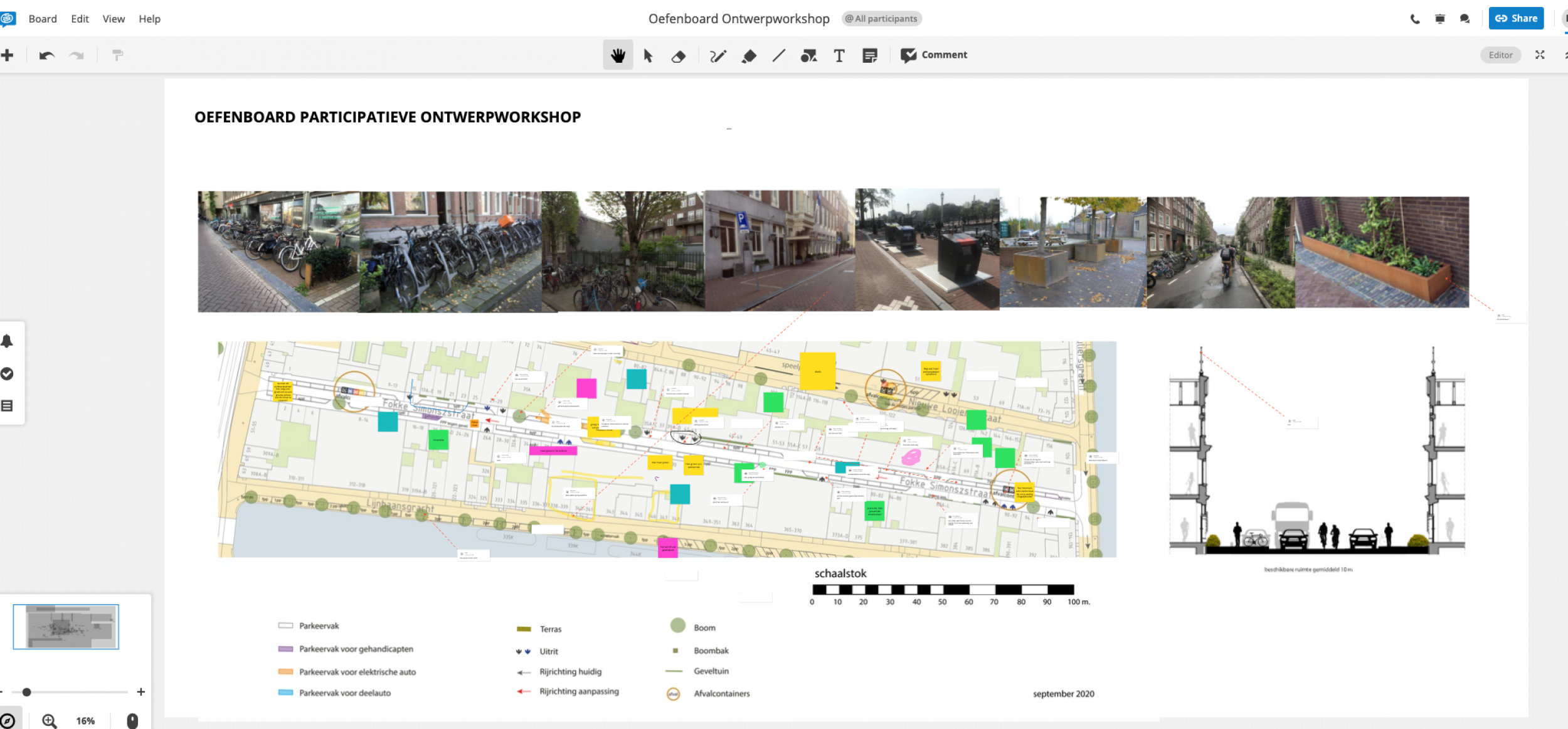Select the Text tool
The height and width of the screenshot is (729, 1568).
pyautogui.click(x=839, y=56)
